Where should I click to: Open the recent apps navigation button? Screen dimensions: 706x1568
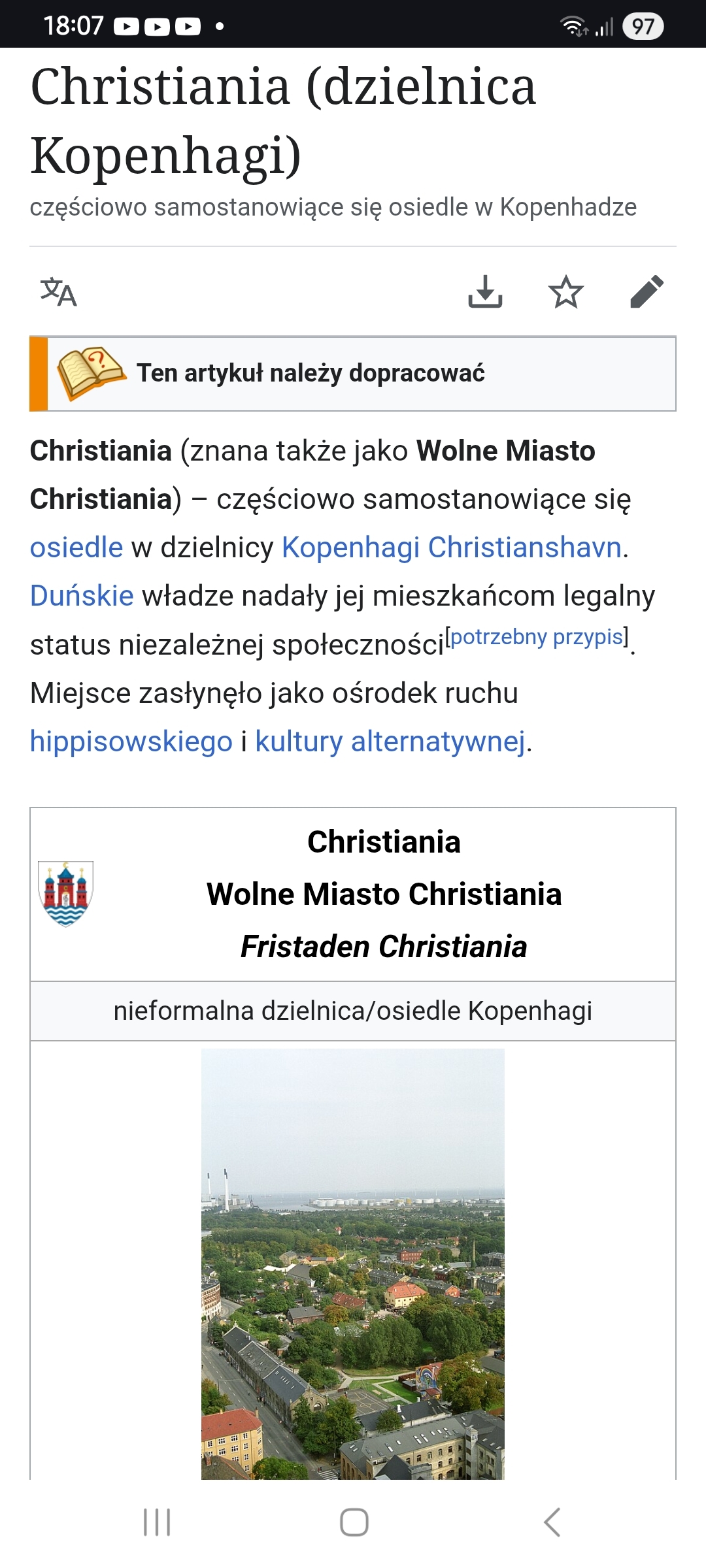pyautogui.click(x=157, y=1522)
